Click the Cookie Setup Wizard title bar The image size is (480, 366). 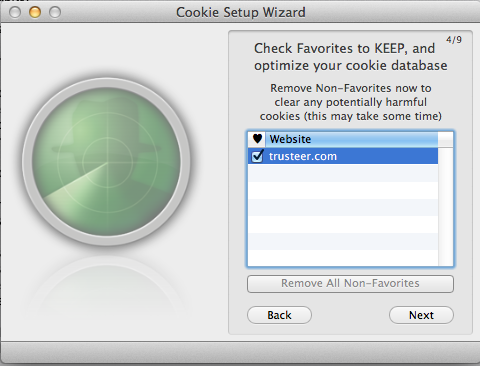point(241,12)
